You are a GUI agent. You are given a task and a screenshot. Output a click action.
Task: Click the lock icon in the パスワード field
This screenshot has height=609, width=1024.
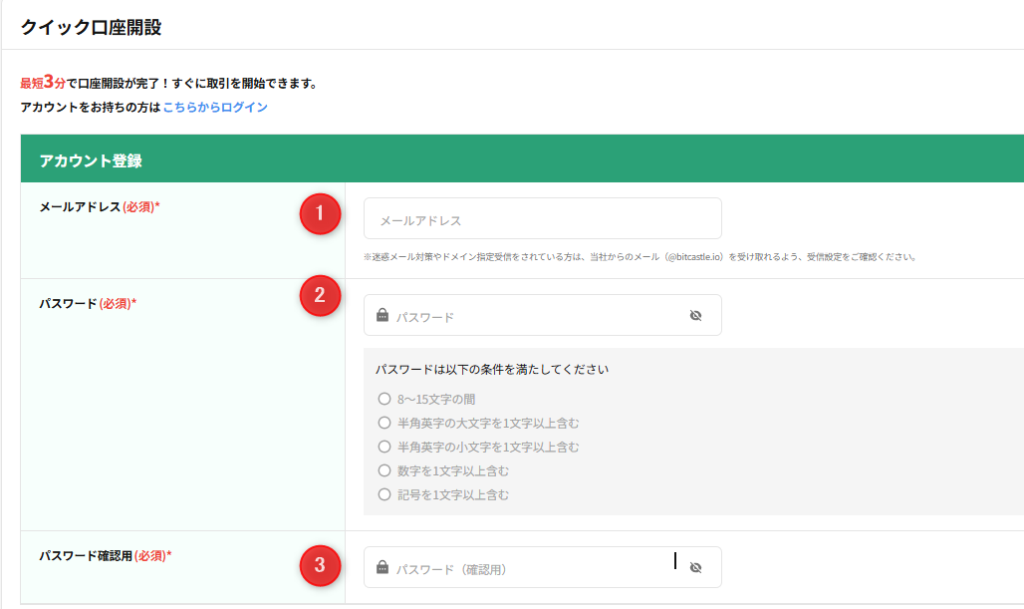click(382, 316)
